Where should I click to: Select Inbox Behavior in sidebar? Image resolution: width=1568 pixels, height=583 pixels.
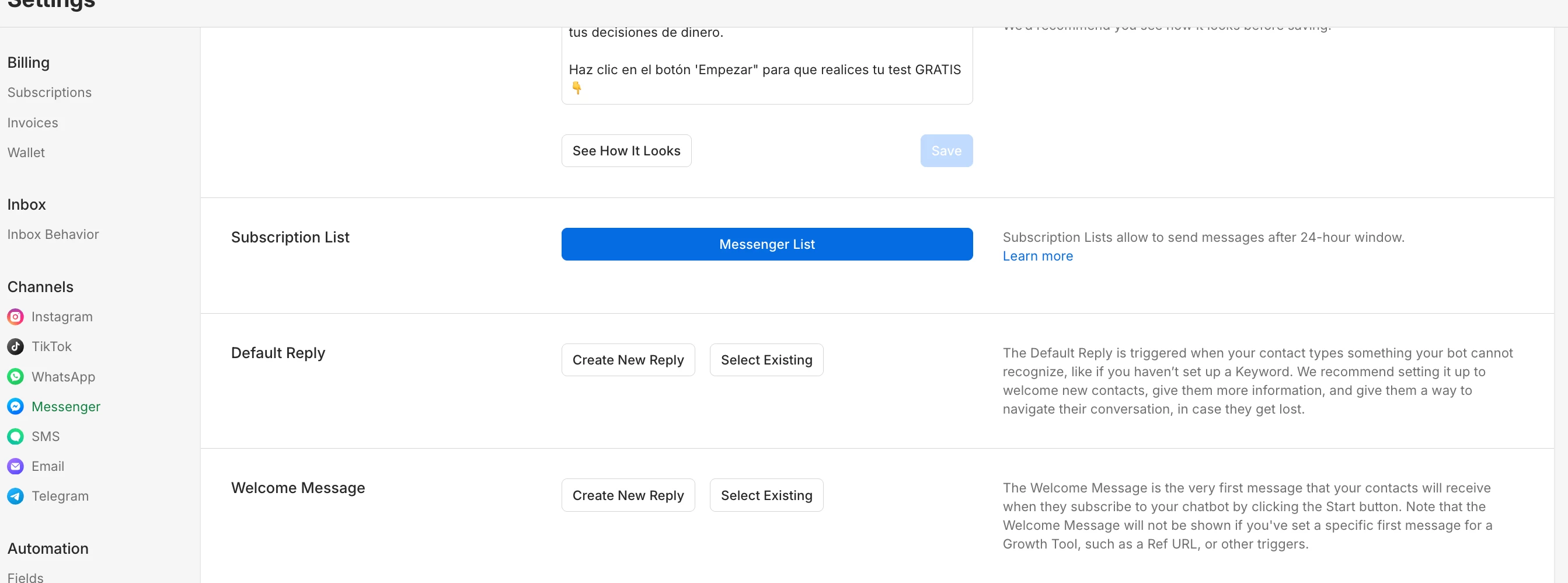(53, 234)
